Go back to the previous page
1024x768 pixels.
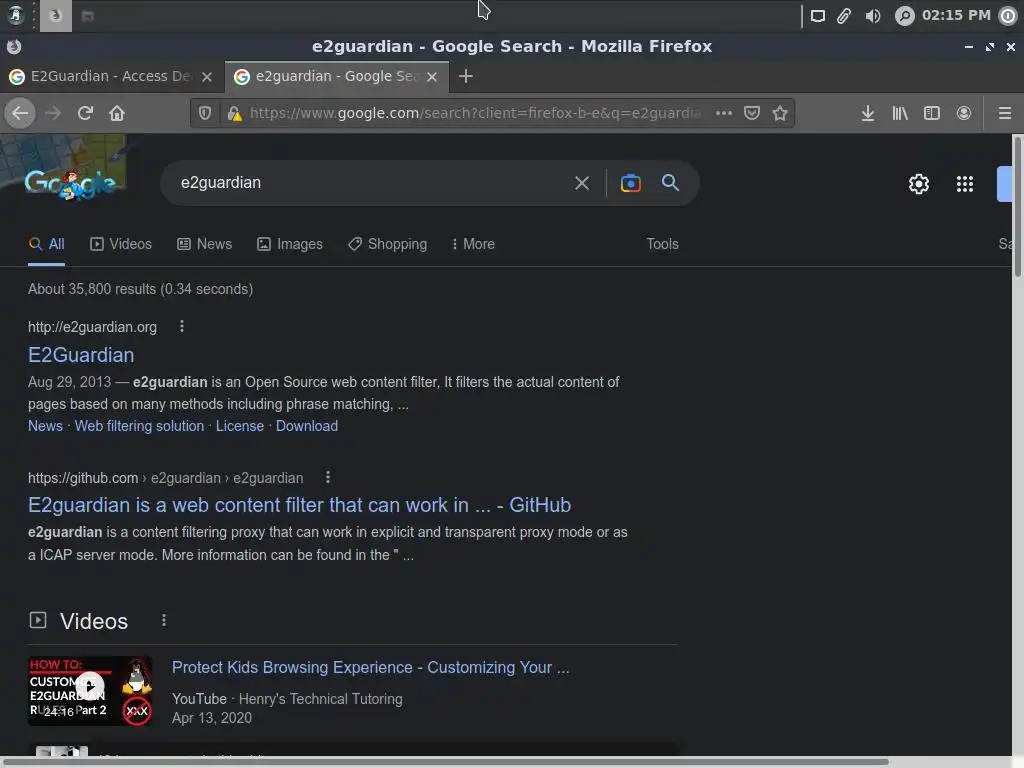pos(20,113)
